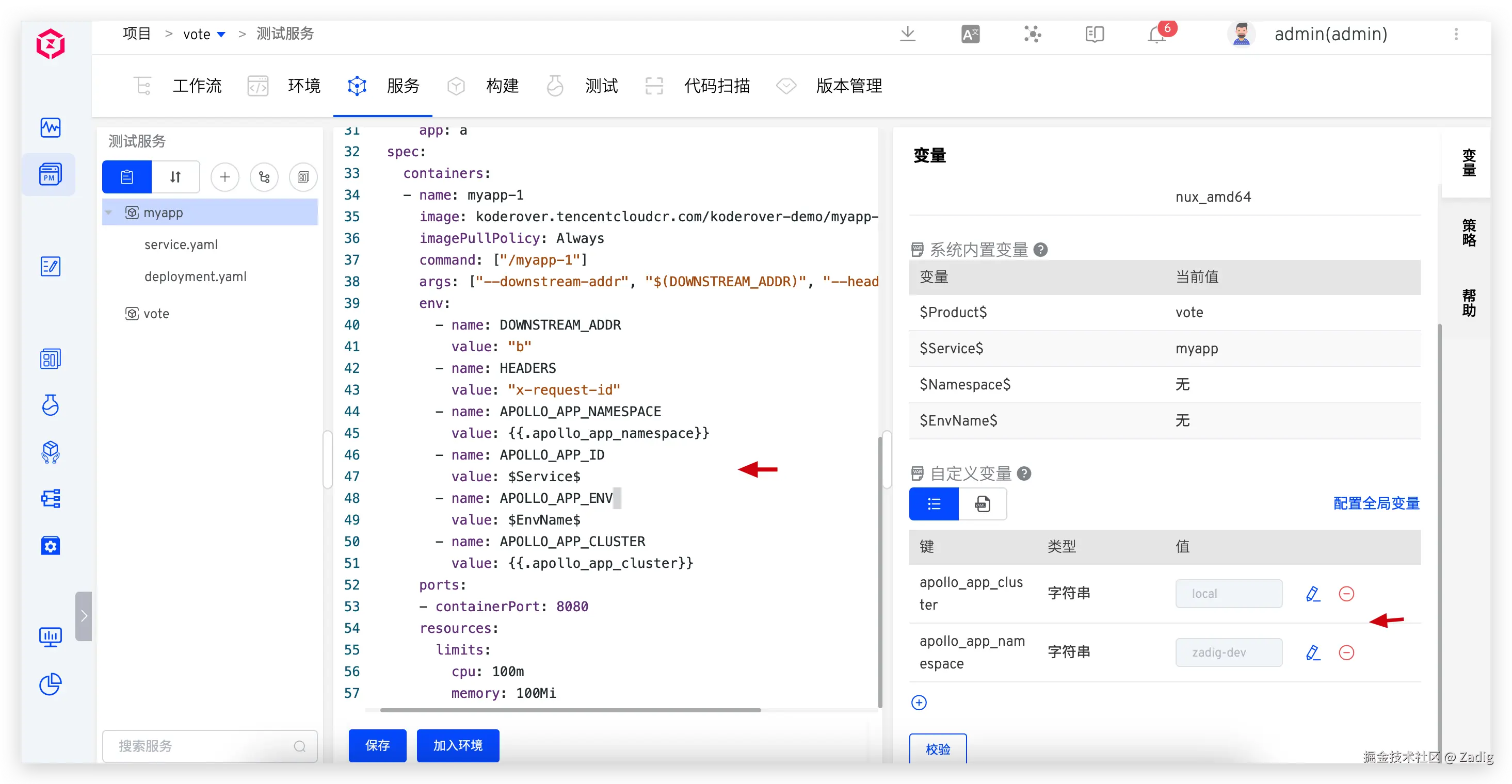Click the system variables help icon
This screenshot has height=784, width=1512.
click(1041, 250)
